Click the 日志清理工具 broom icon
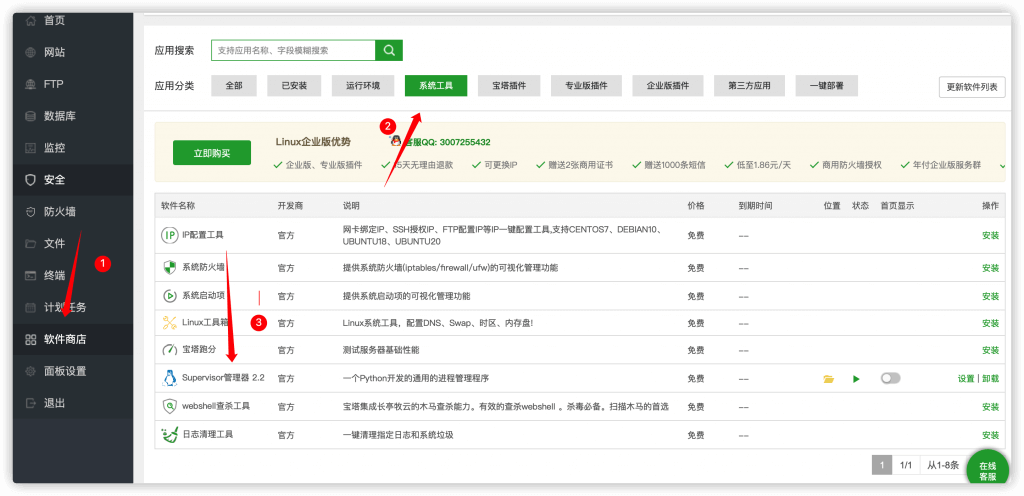Viewport: 1024px width, 496px height. point(169,435)
